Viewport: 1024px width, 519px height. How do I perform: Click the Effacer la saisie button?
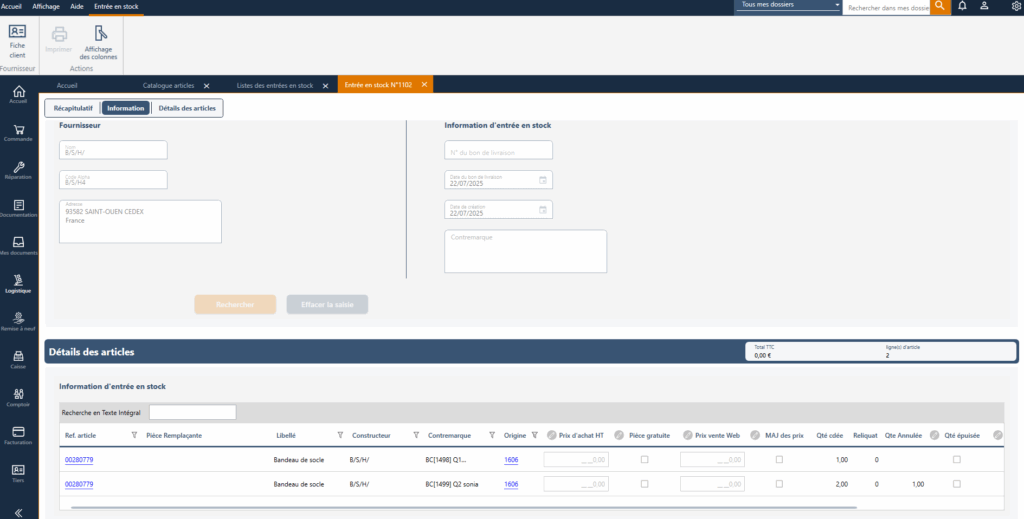point(327,304)
